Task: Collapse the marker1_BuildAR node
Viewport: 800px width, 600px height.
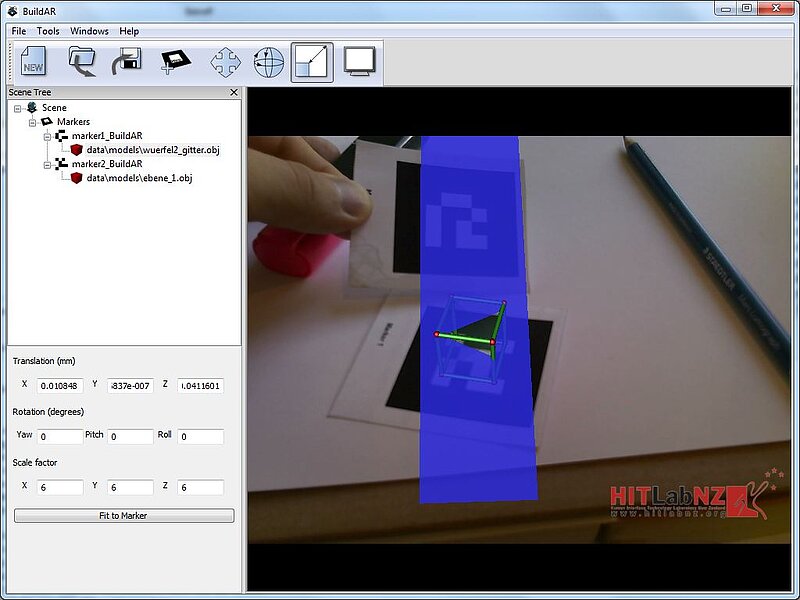Action: pyautogui.click(x=46, y=136)
